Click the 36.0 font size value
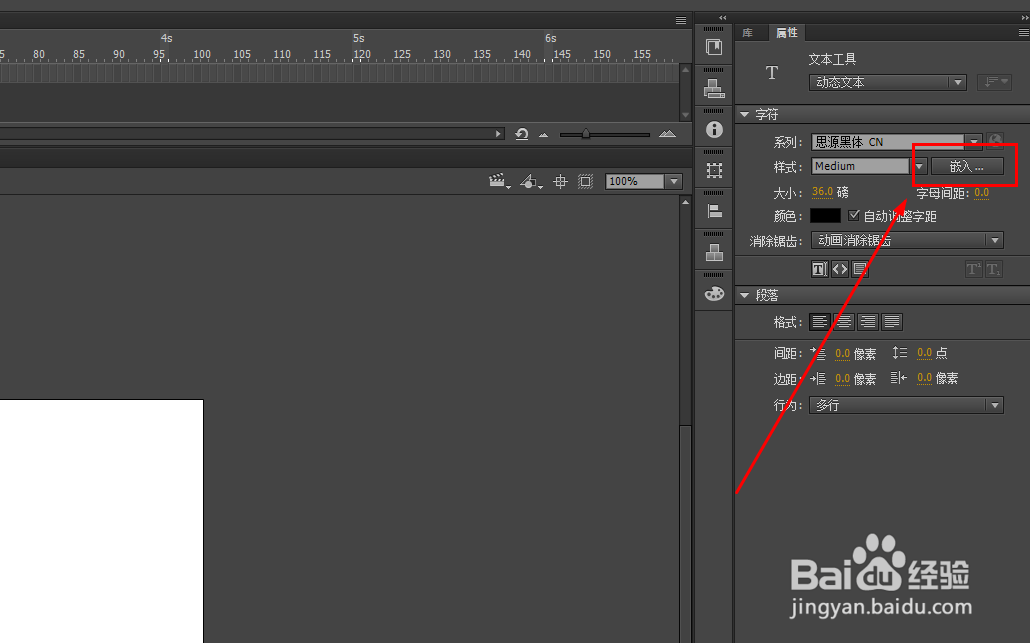1030x643 pixels. click(822, 192)
